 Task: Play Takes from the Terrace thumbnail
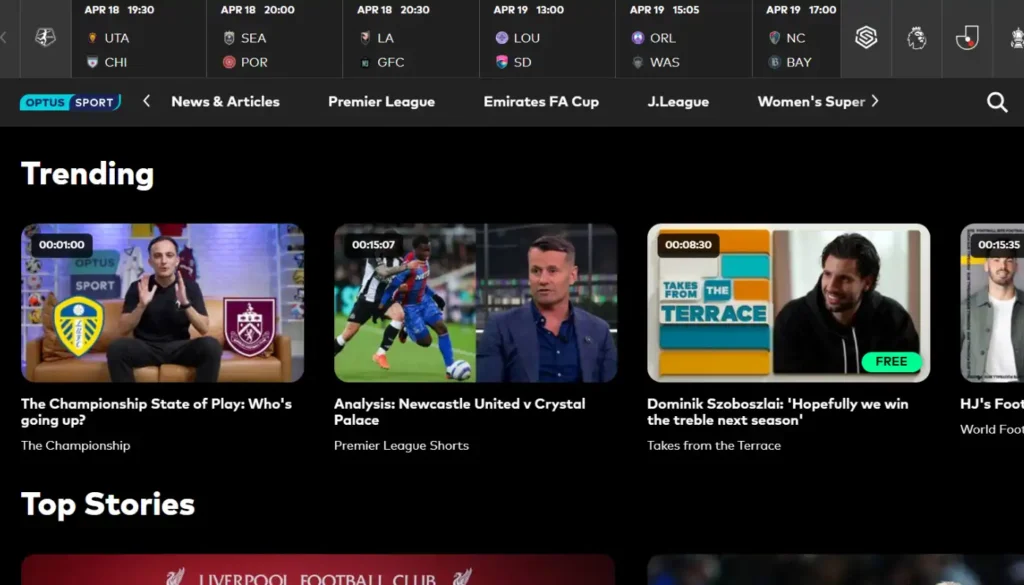click(x=789, y=303)
